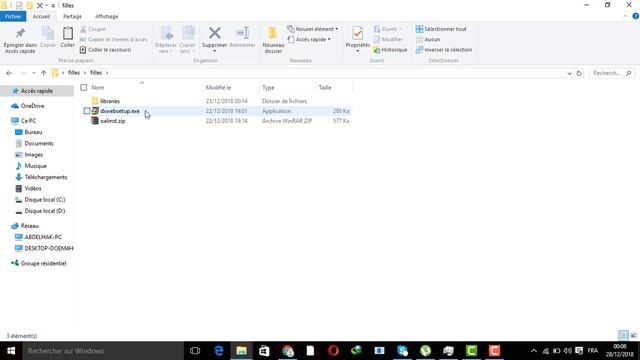Screen dimensions: 640x360
Task: Copy the path with Copier le chemin d'accès
Action: pyautogui.click(x=113, y=40)
